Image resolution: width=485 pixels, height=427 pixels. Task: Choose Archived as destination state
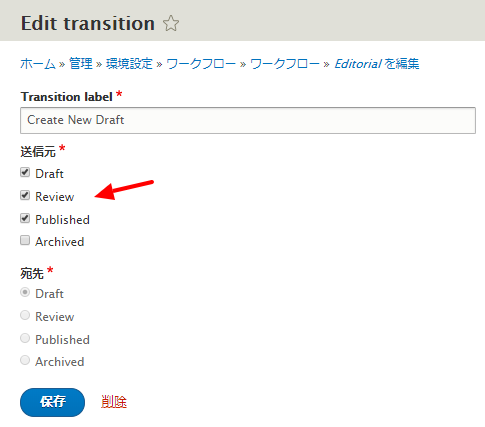pyautogui.click(x=25, y=360)
